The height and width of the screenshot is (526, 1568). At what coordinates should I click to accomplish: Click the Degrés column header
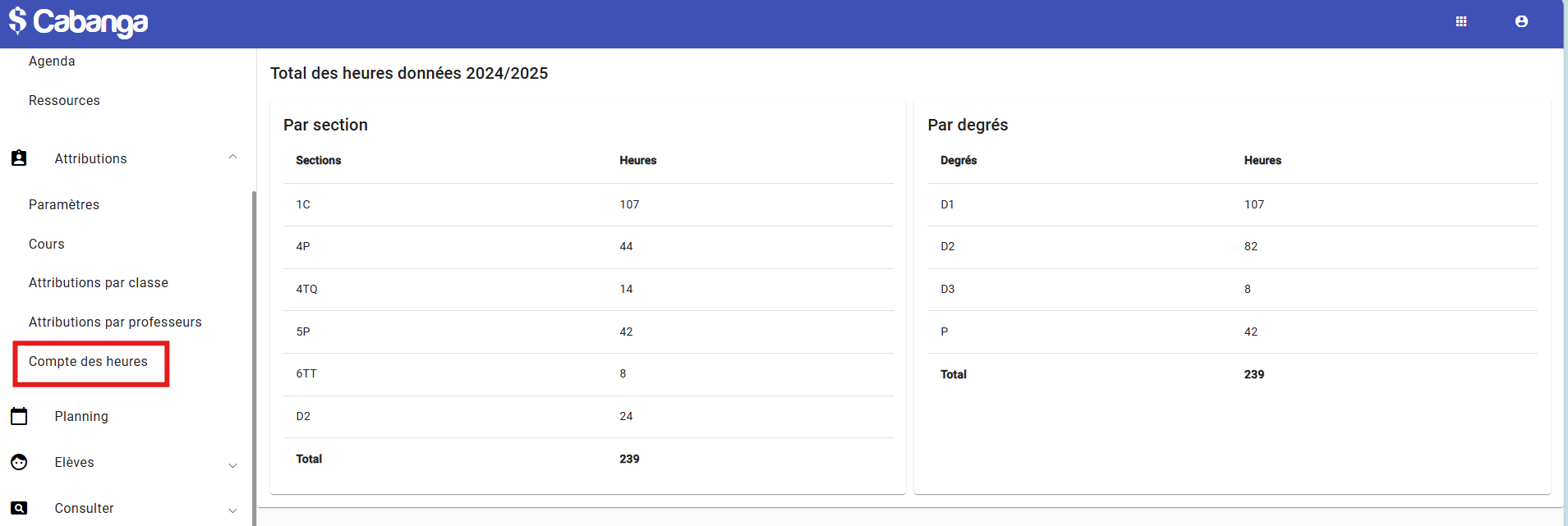click(959, 161)
